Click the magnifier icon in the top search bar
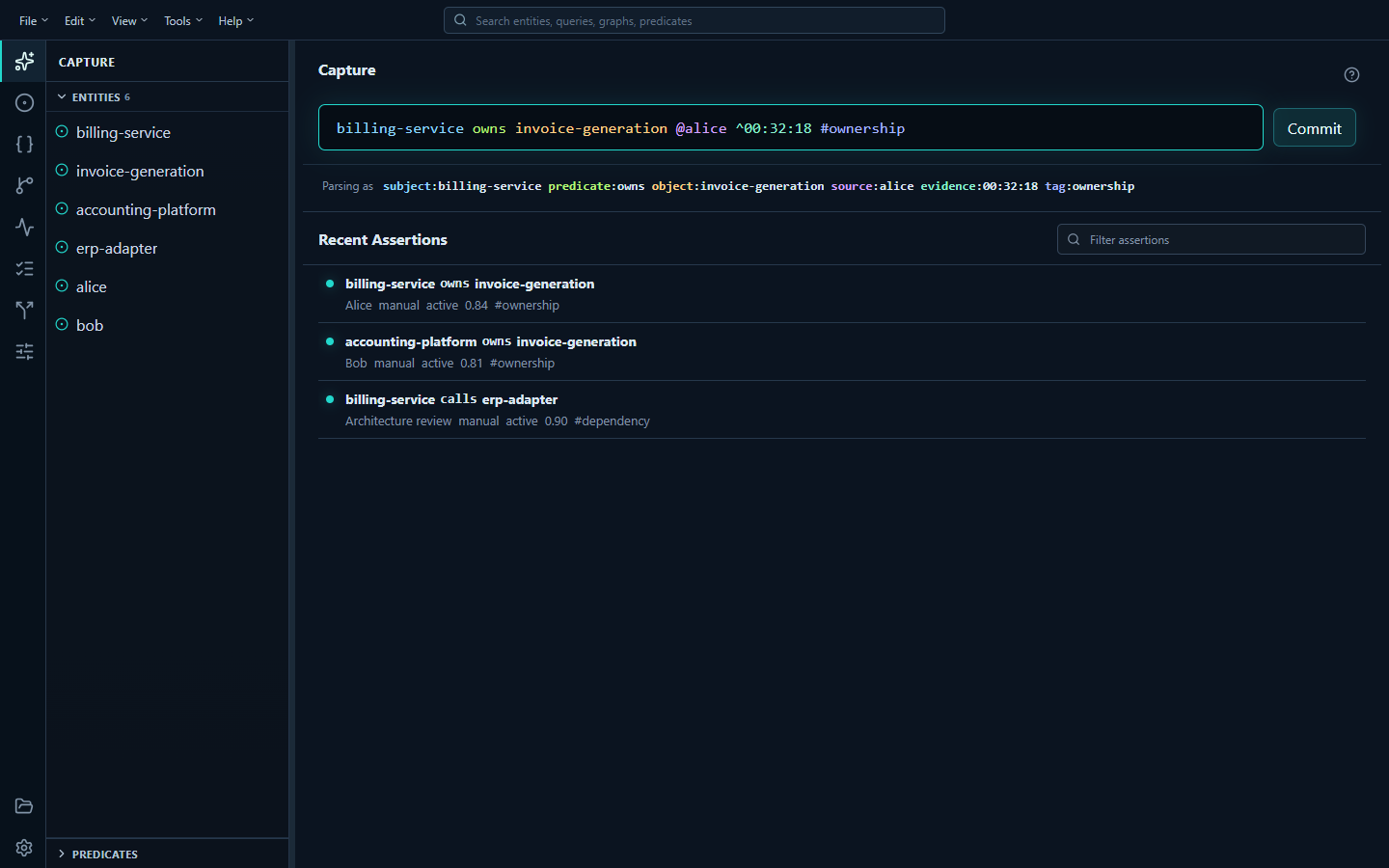This screenshot has width=1389, height=868. coord(460,20)
